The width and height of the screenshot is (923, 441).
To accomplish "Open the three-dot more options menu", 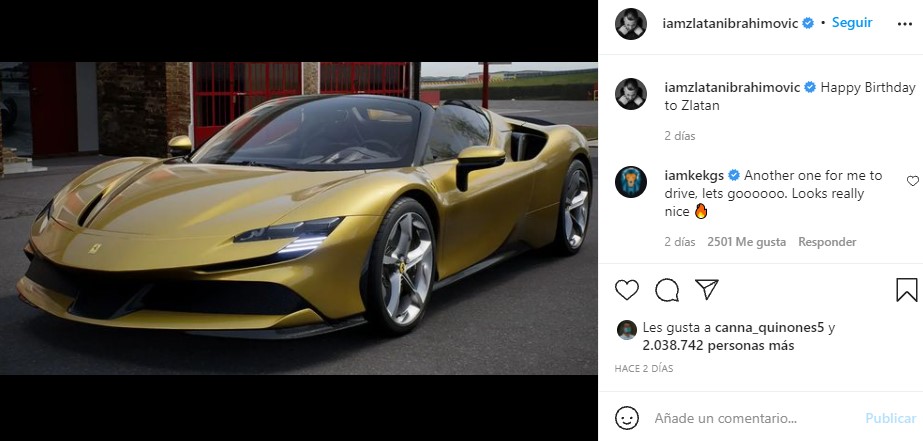I will pos(904,24).
